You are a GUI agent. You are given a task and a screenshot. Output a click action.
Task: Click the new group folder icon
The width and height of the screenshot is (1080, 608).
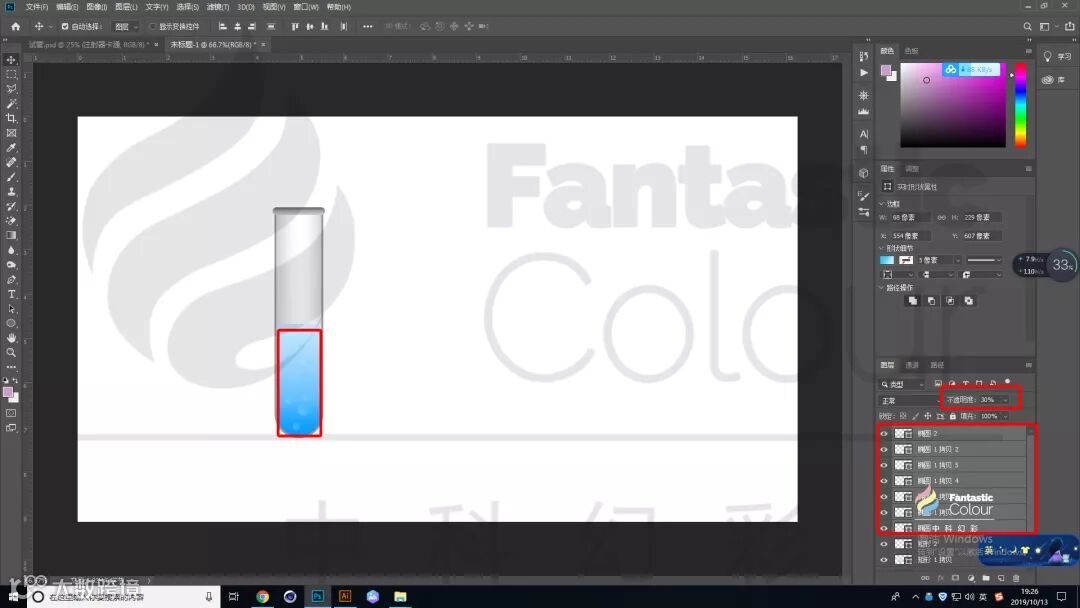point(986,578)
